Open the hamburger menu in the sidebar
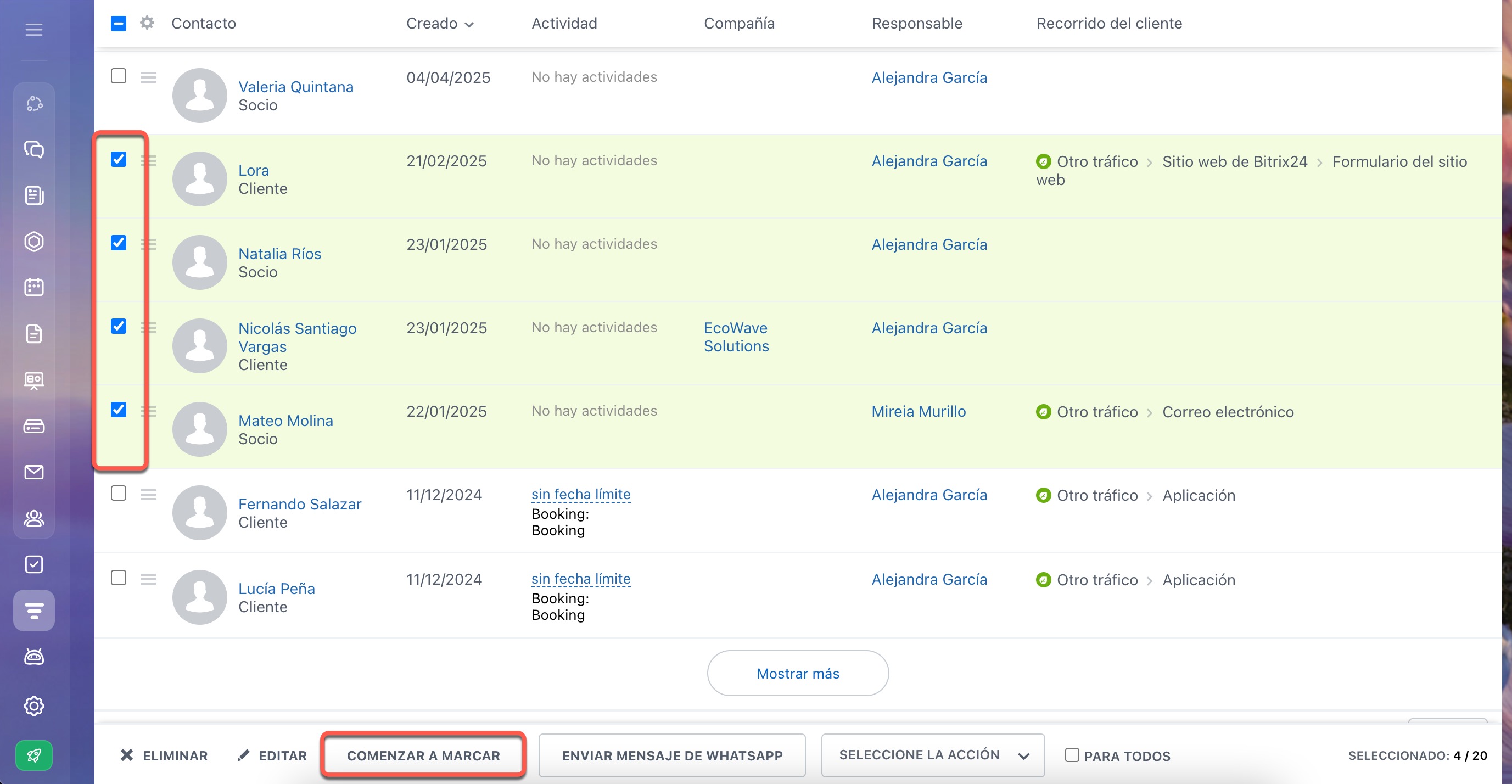 34,29
